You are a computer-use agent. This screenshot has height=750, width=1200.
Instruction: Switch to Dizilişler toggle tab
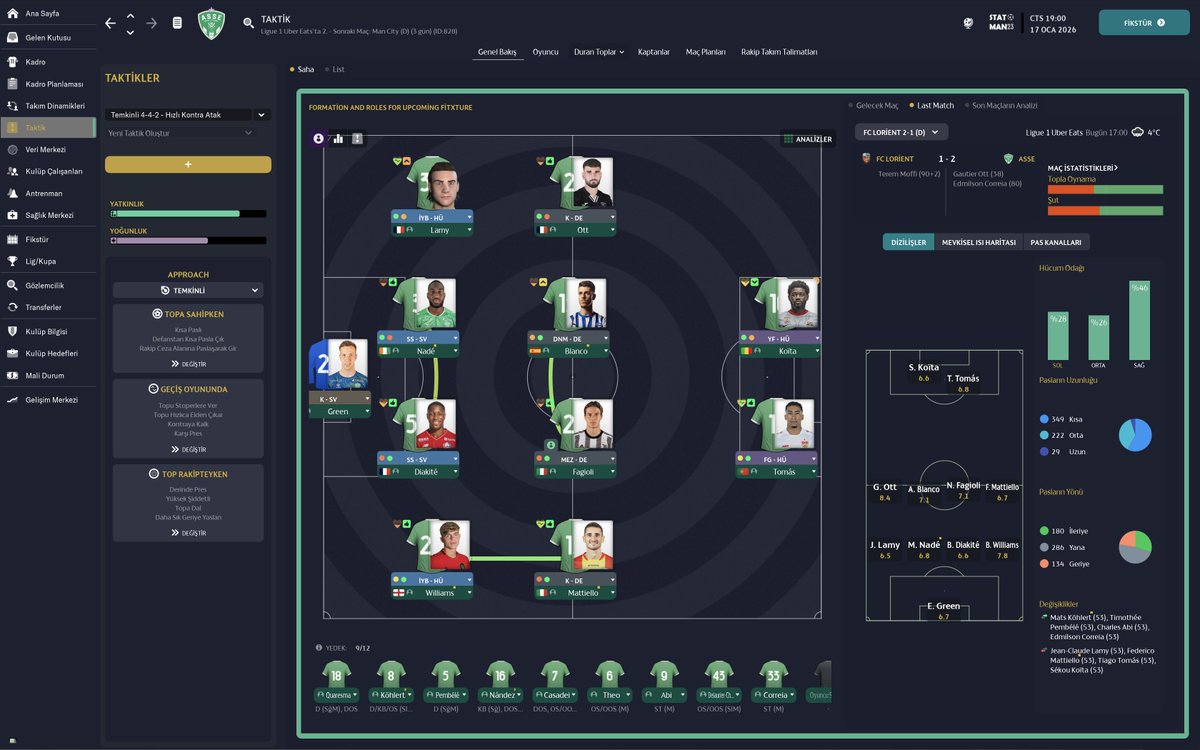coord(908,242)
